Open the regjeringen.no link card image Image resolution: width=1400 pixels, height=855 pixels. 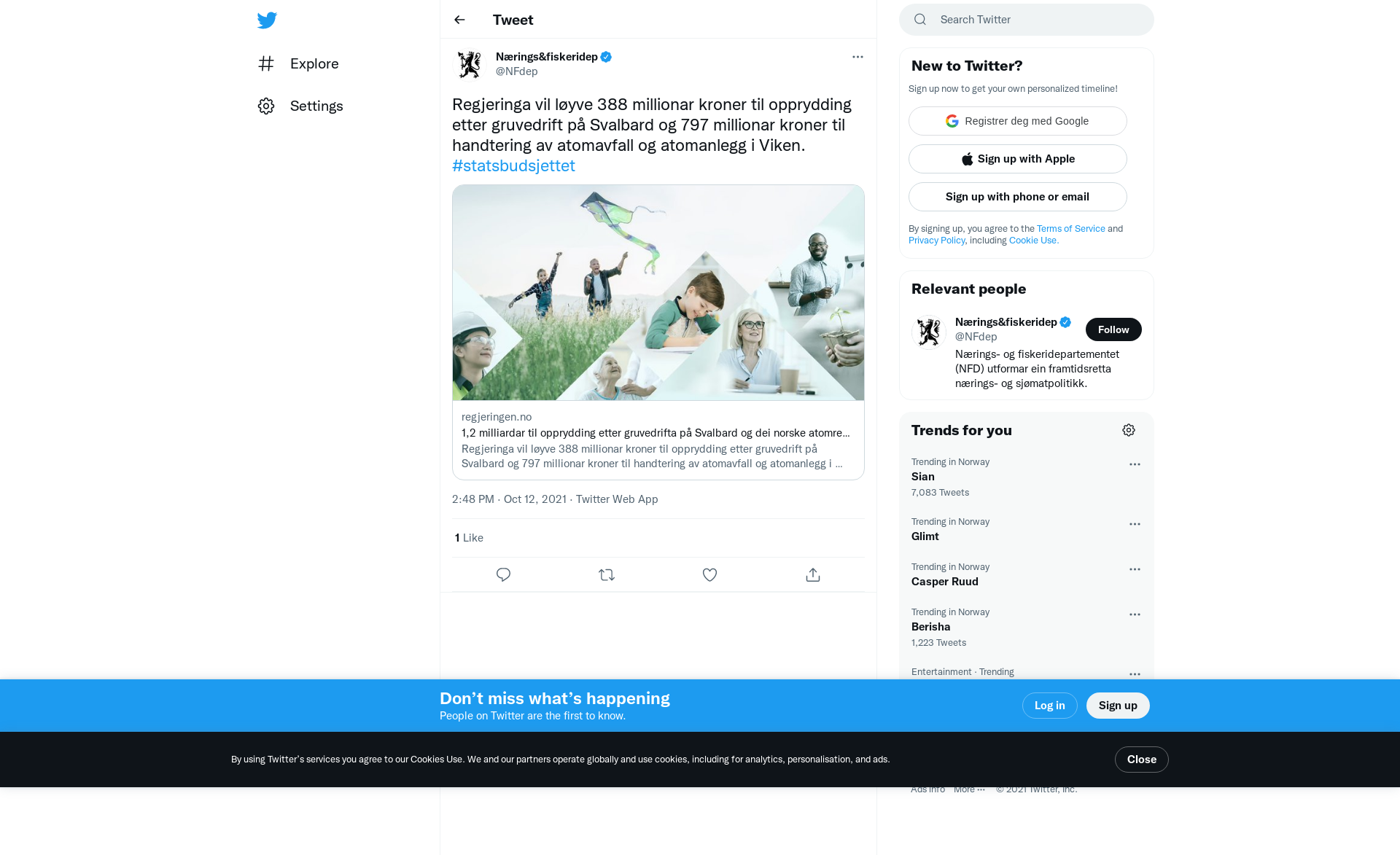[658, 292]
